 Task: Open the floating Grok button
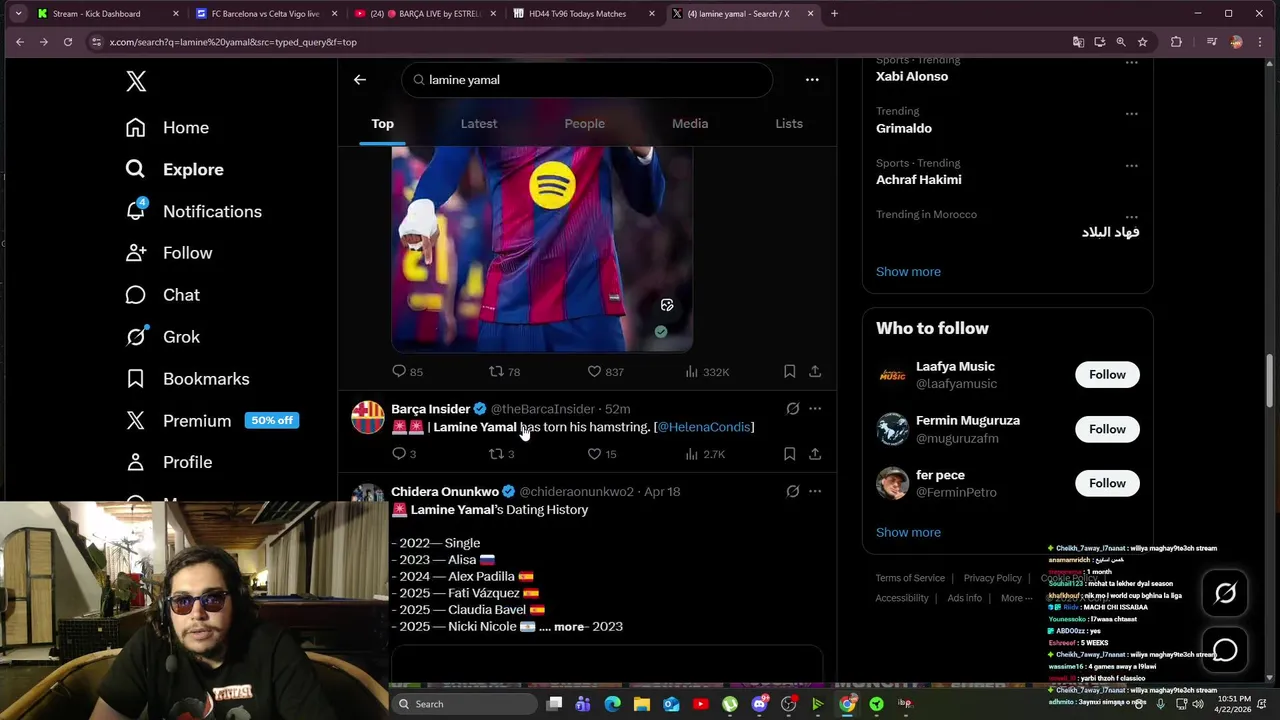[x=1225, y=594]
